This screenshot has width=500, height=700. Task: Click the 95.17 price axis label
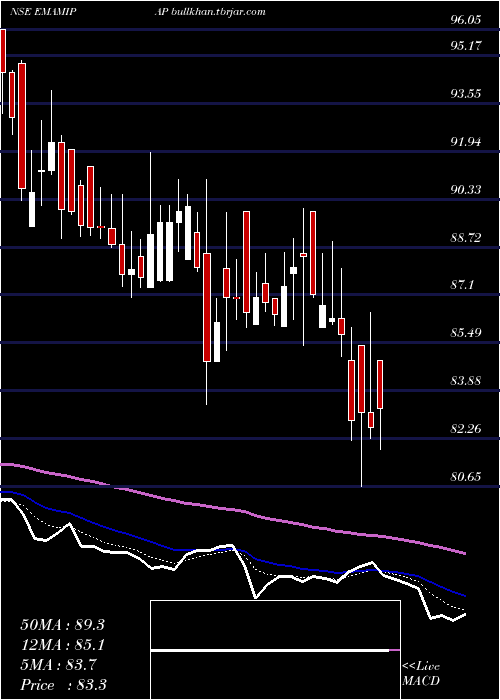466,46
